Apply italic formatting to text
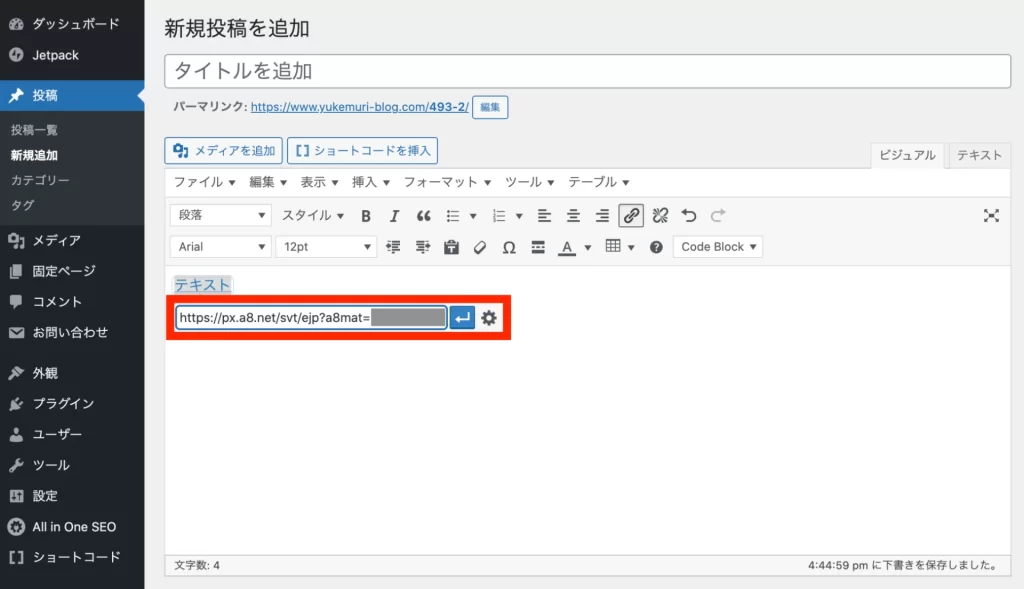The width and height of the screenshot is (1024, 589). coord(394,215)
